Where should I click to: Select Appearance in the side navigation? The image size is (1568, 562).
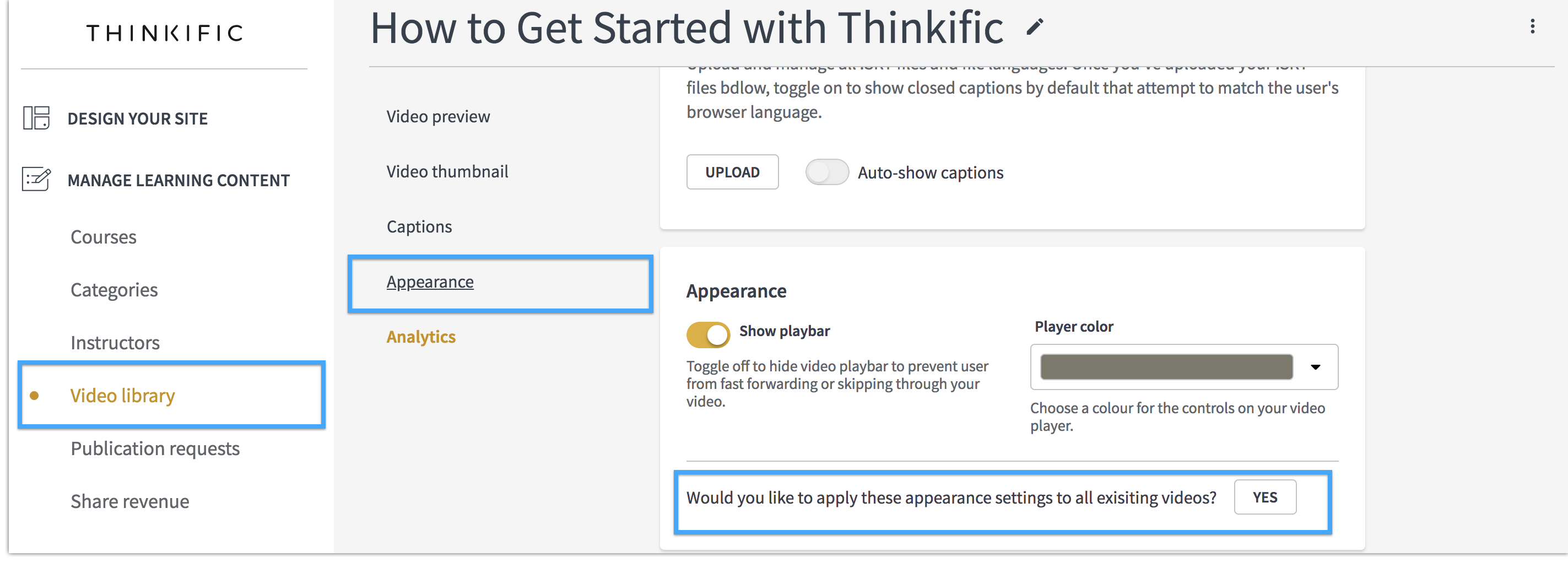(x=430, y=282)
